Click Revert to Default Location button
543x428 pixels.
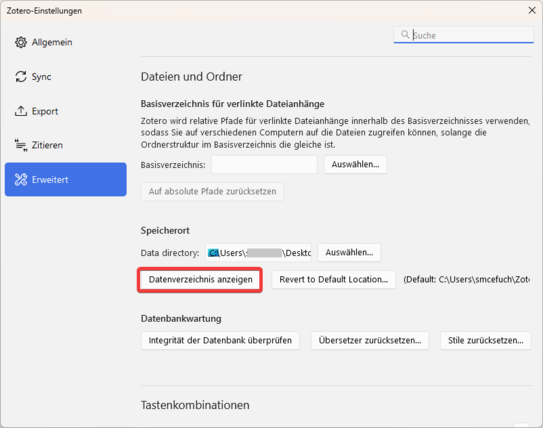click(x=333, y=279)
